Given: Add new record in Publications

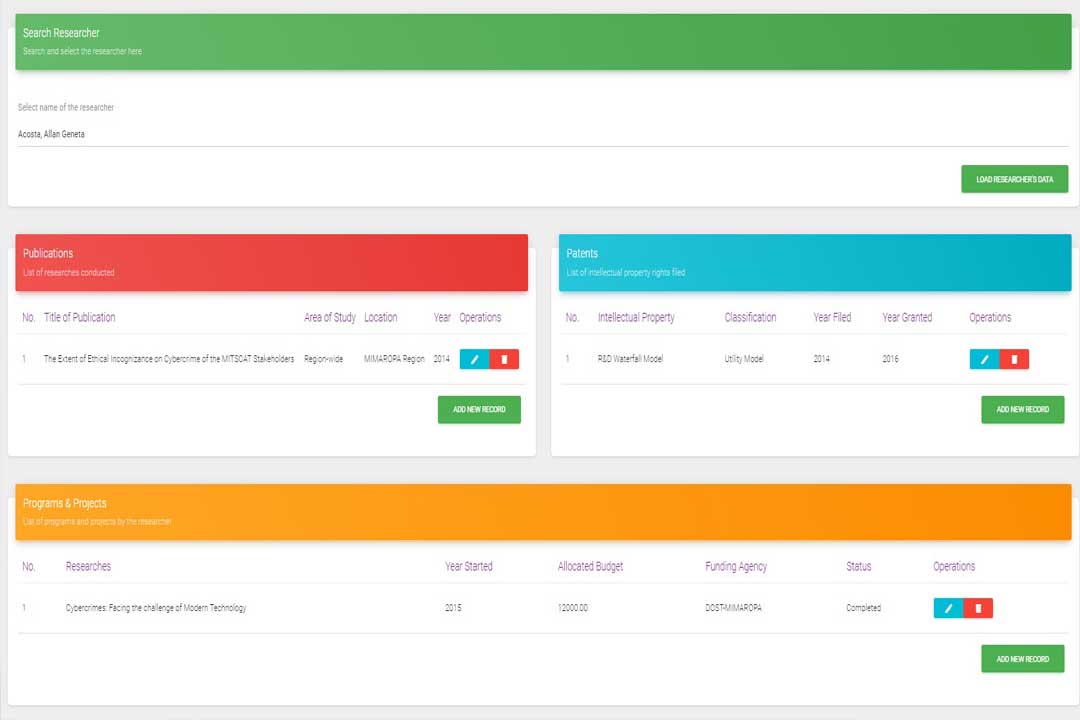Looking at the screenshot, I should coord(479,410).
